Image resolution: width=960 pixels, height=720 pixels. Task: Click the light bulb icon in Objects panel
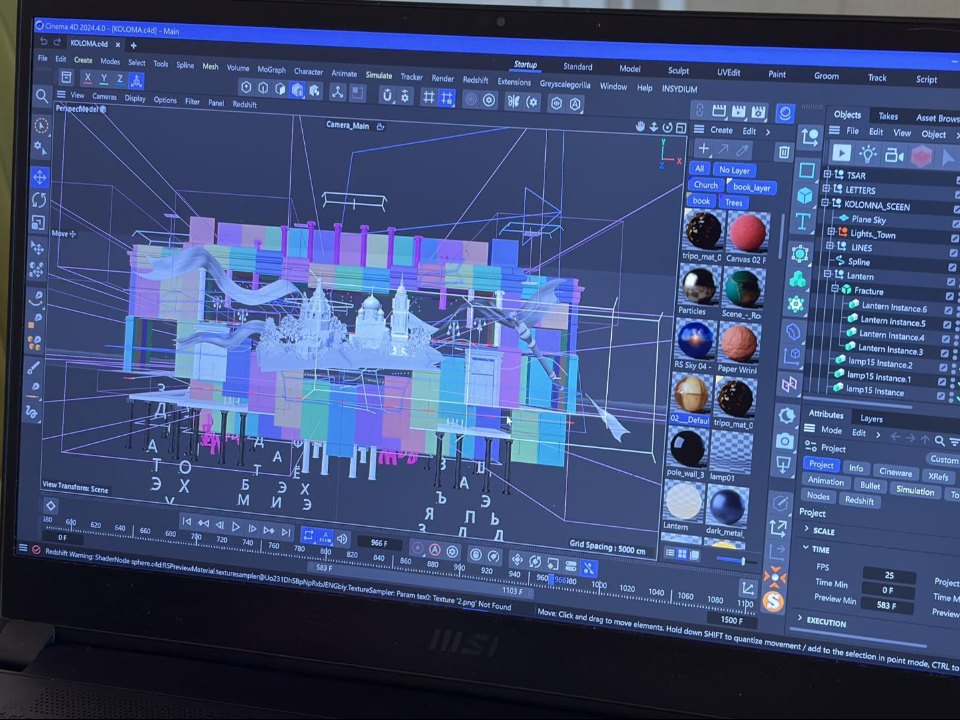(868, 153)
